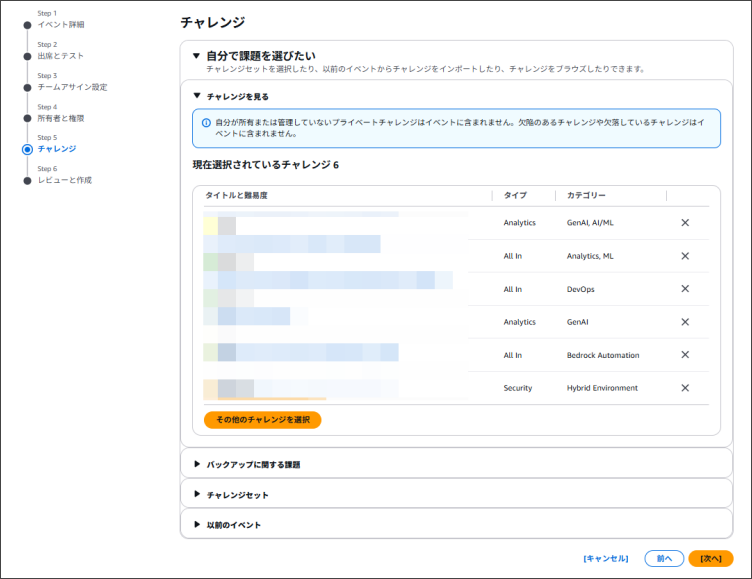Image resolution: width=752 pixels, height=579 pixels.
Task: Delete the DevOps challenge with X icon
Action: (685, 289)
